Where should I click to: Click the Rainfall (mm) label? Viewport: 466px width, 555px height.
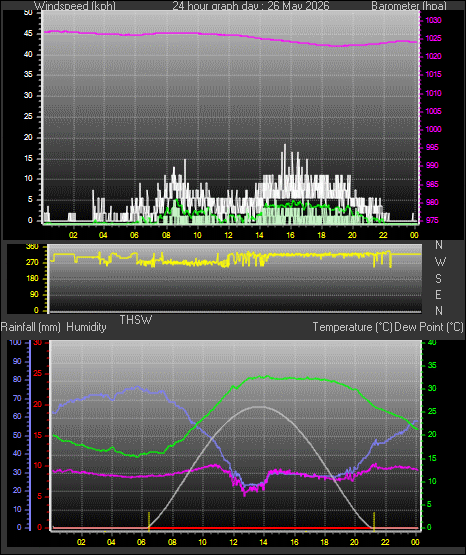[30, 327]
